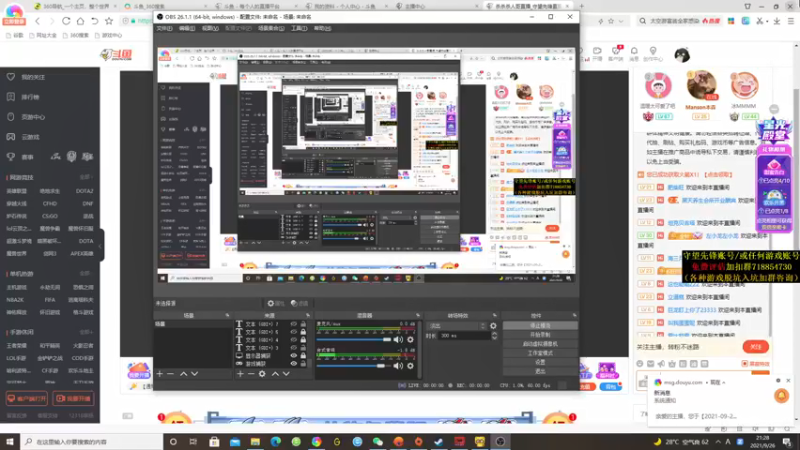The width and height of the screenshot is (800, 450).
Task: Open OBS 工具(T) menu
Action: coord(299,29)
